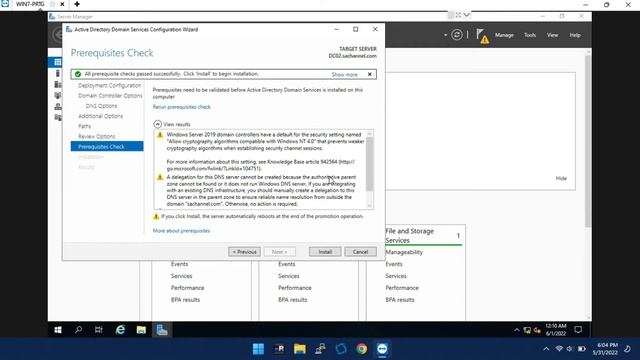Image resolution: width=640 pixels, height=360 pixels.
Task: Click the Server Manager notifications flag icon
Action: point(482,36)
